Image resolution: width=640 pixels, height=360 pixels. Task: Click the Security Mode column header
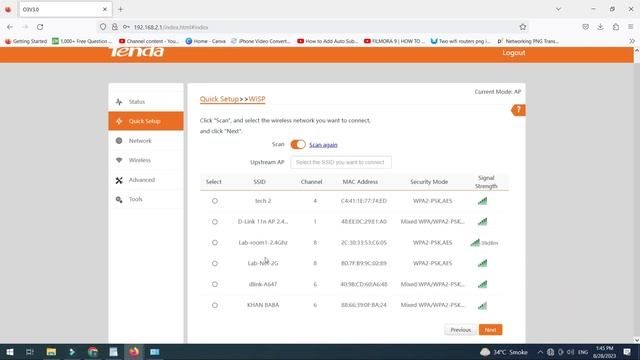coord(429,182)
